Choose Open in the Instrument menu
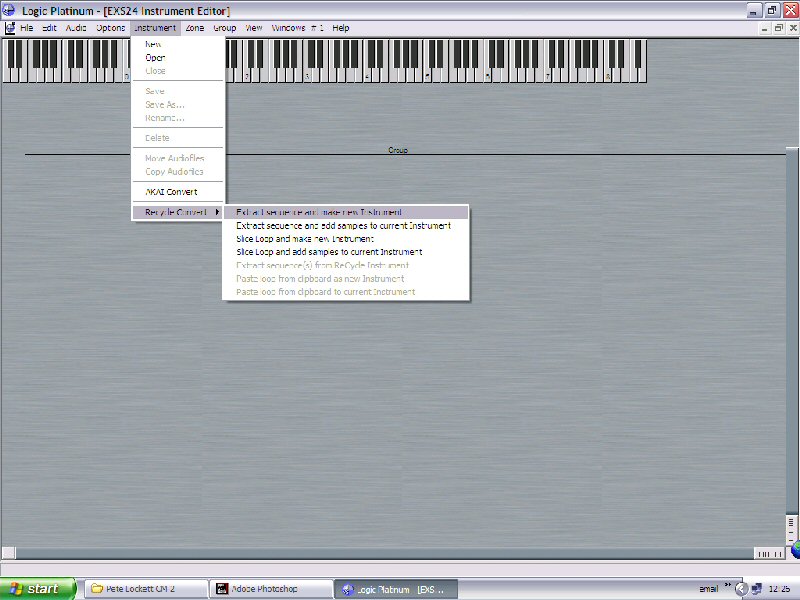This screenshot has height=600, width=800. point(155,58)
